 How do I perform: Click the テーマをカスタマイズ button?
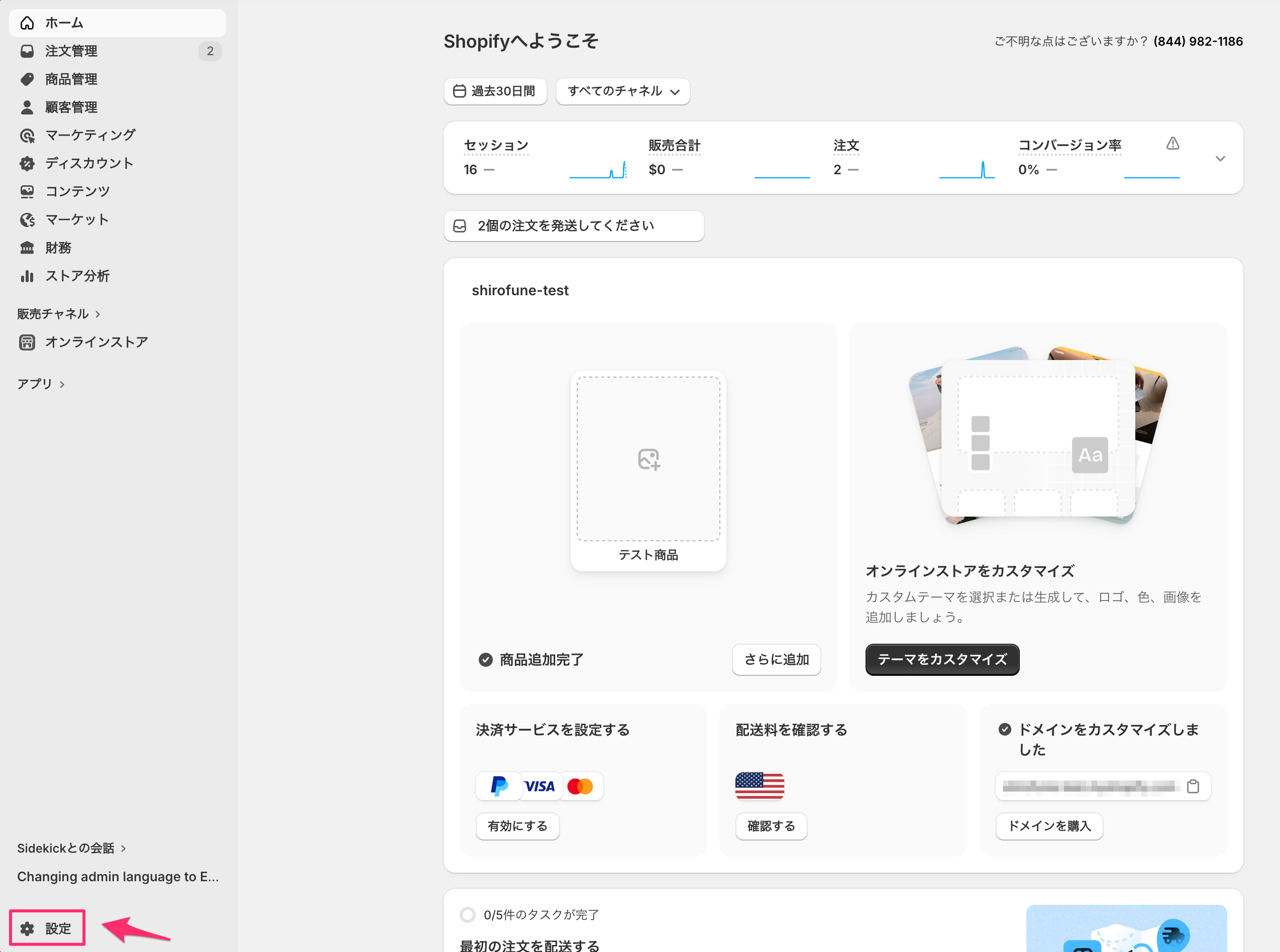(942, 659)
